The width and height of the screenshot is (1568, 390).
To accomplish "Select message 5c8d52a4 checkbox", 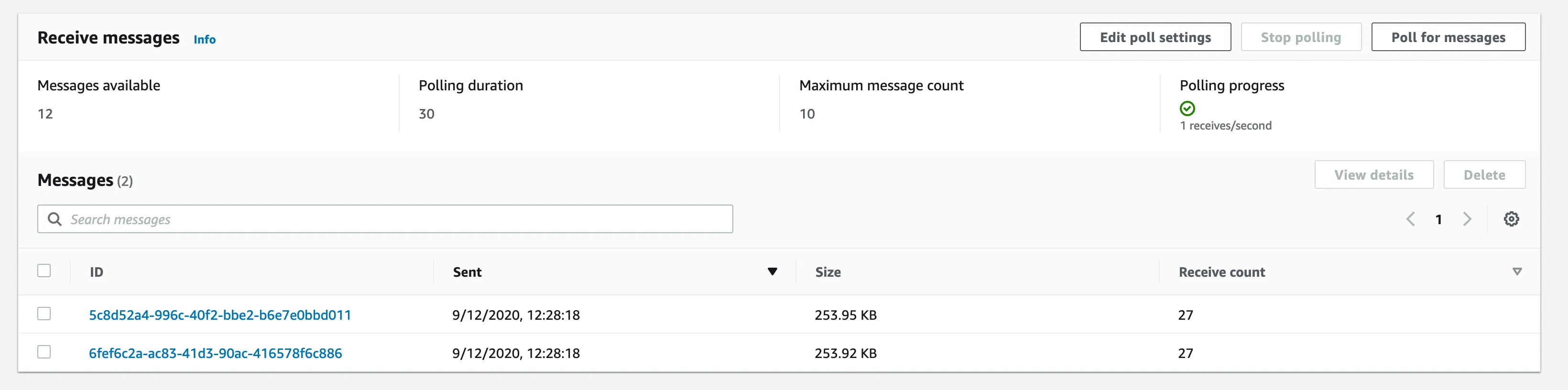I will pos(44,314).
